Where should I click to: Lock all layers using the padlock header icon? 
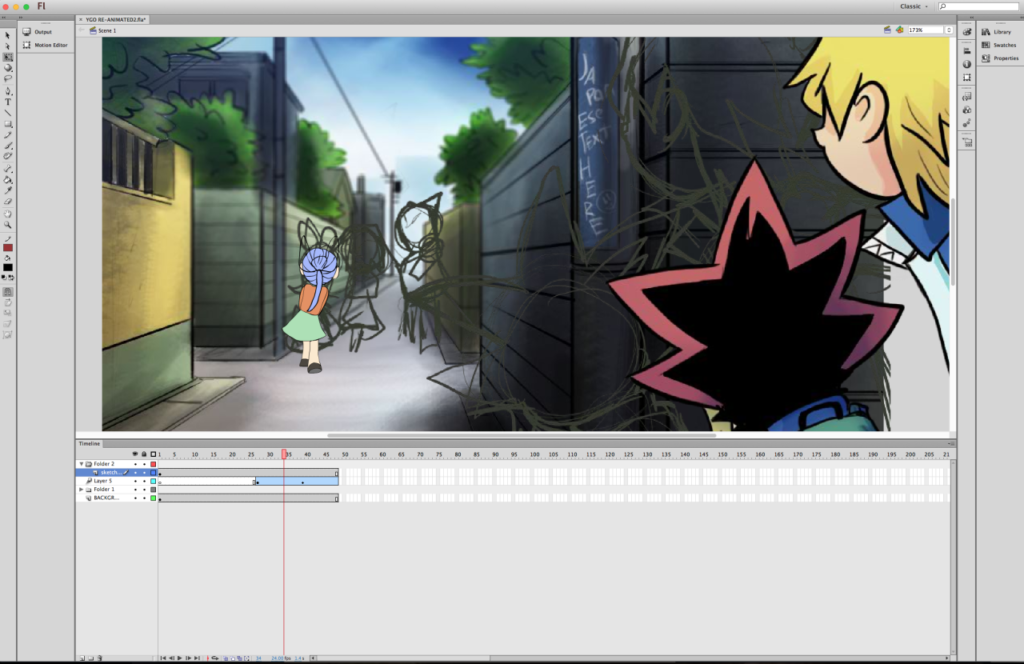[x=144, y=454]
